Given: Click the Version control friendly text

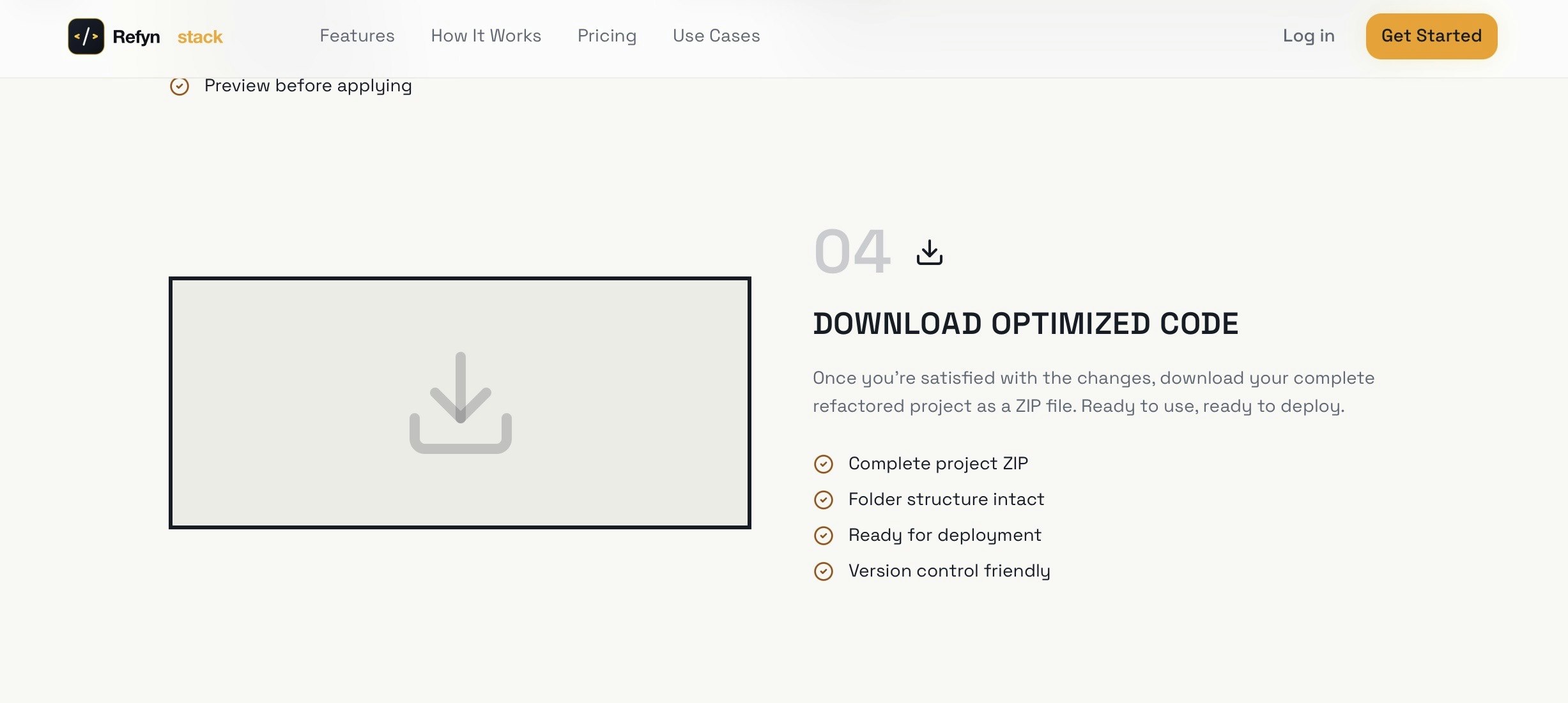Looking at the screenshot, I should [949, 571].
